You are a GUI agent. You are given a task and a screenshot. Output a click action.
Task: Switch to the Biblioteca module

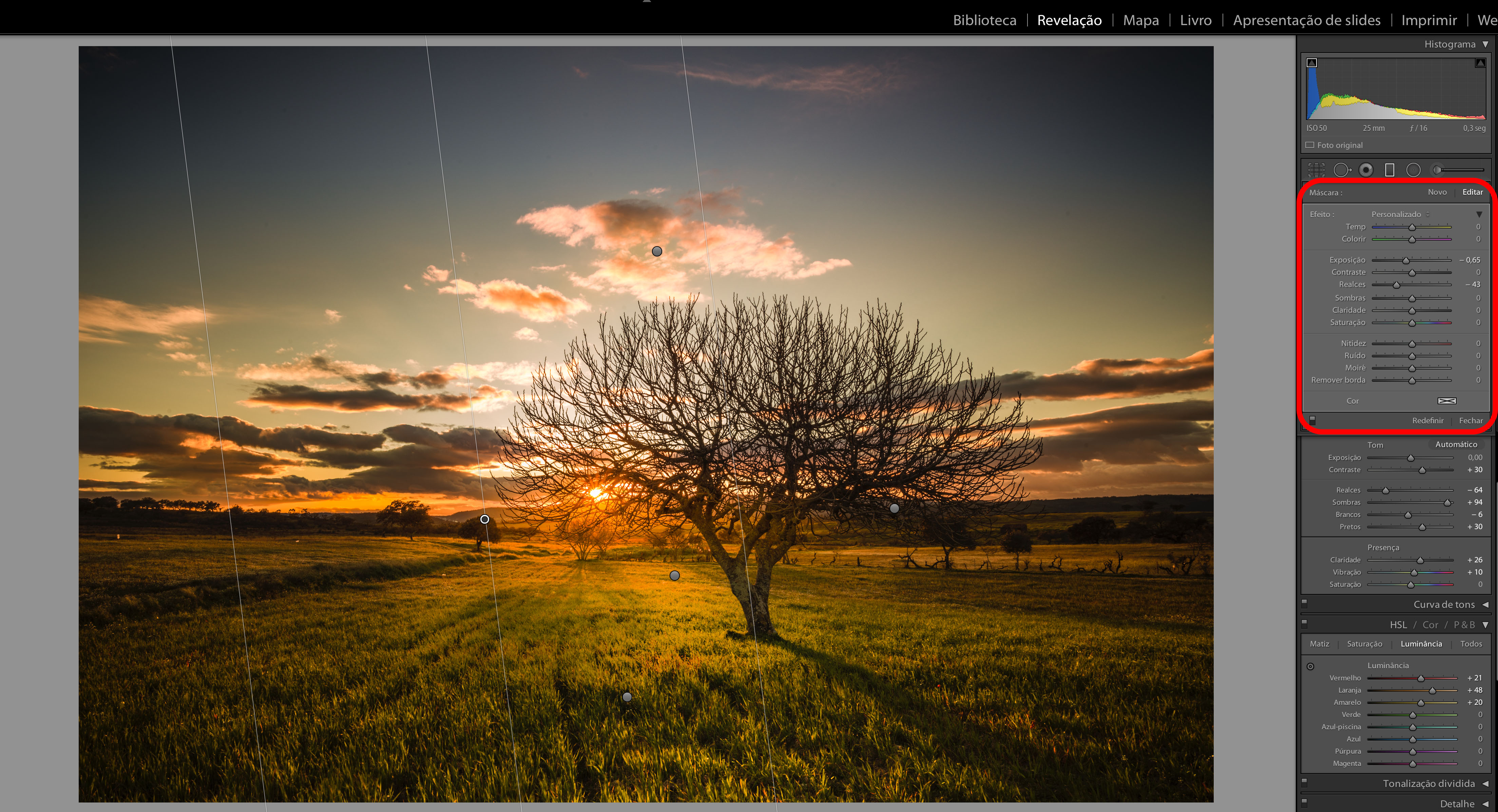coord(984,20)
